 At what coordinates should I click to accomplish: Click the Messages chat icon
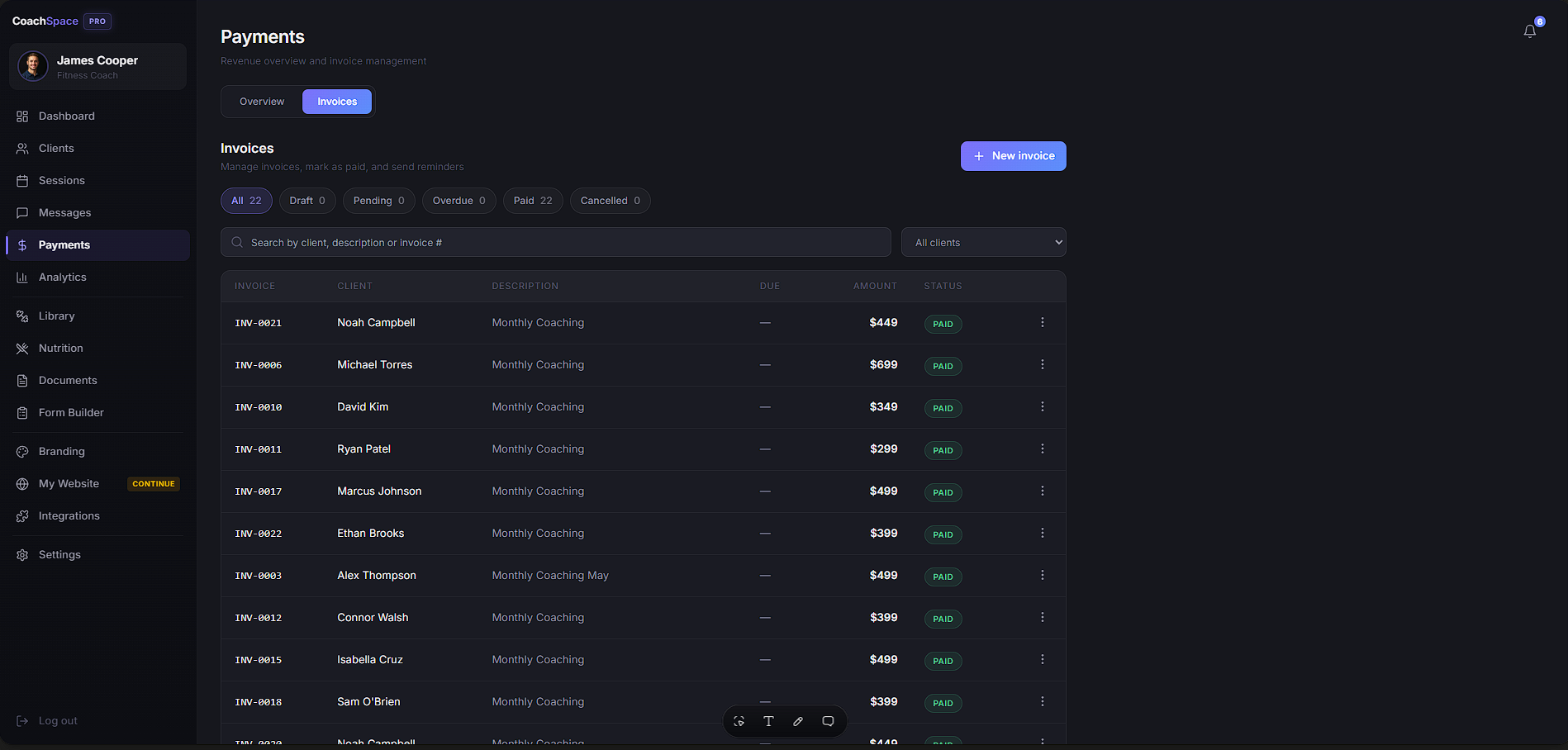pos(22,213)
